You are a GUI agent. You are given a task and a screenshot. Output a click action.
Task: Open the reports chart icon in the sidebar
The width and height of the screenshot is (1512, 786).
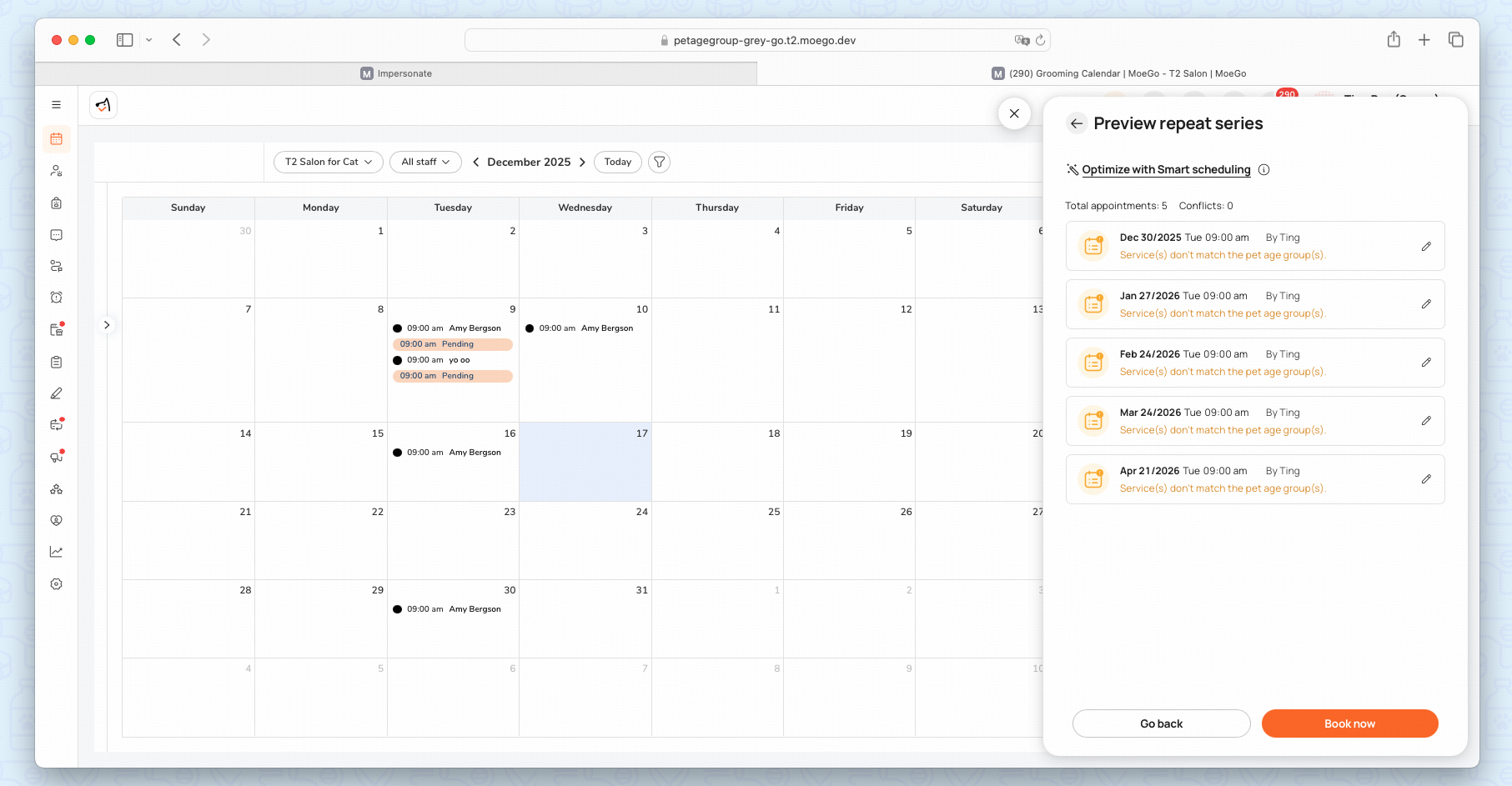click(56, 552)
